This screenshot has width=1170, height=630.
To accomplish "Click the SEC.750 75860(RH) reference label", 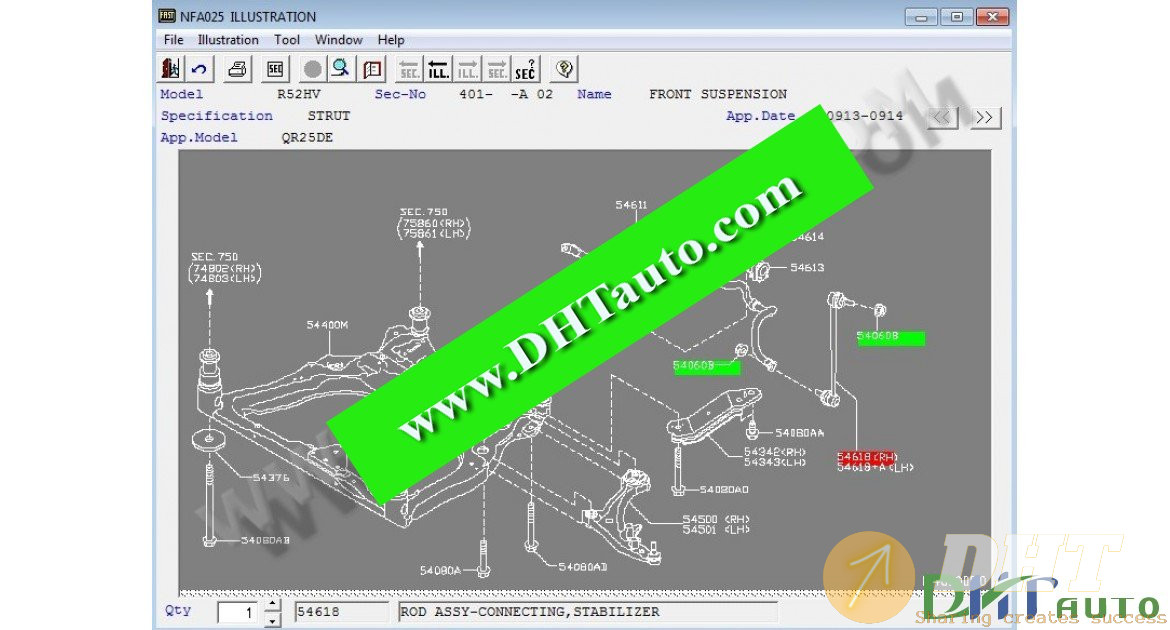I will 434,223.
